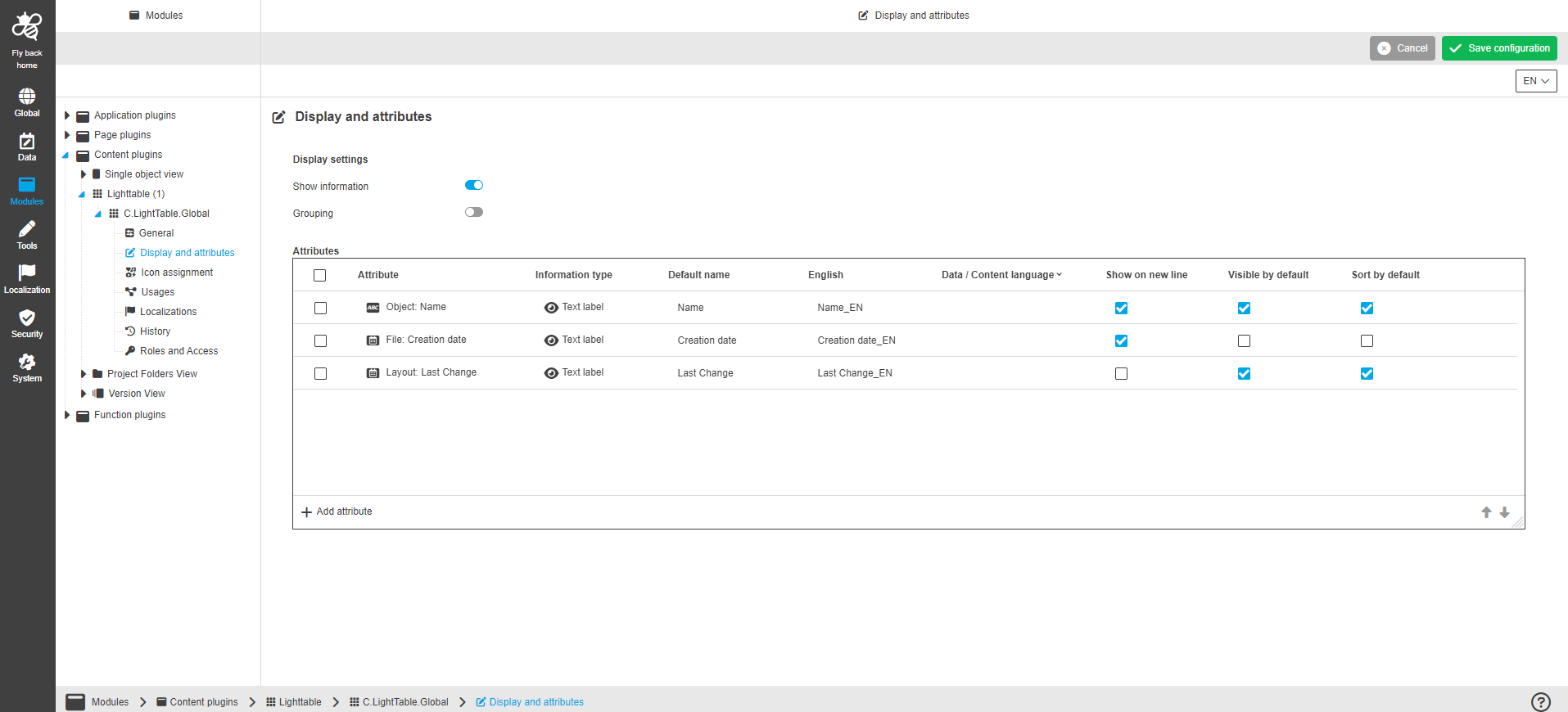Viewport: 1568px width, 712px height.
Task: Expand the Single object view node
Action: (x=84, y=174)
